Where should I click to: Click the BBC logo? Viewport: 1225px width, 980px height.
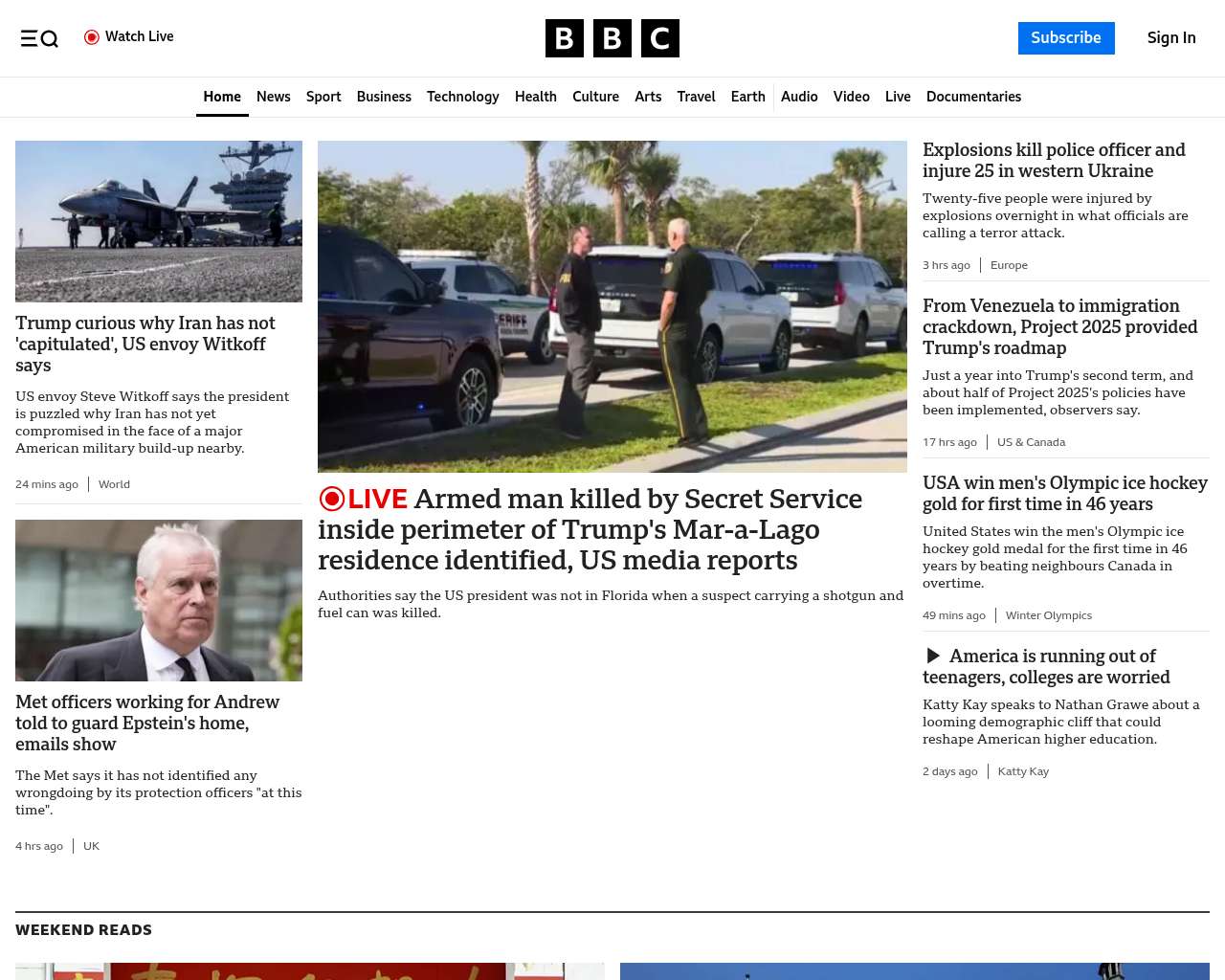point(612,38)
